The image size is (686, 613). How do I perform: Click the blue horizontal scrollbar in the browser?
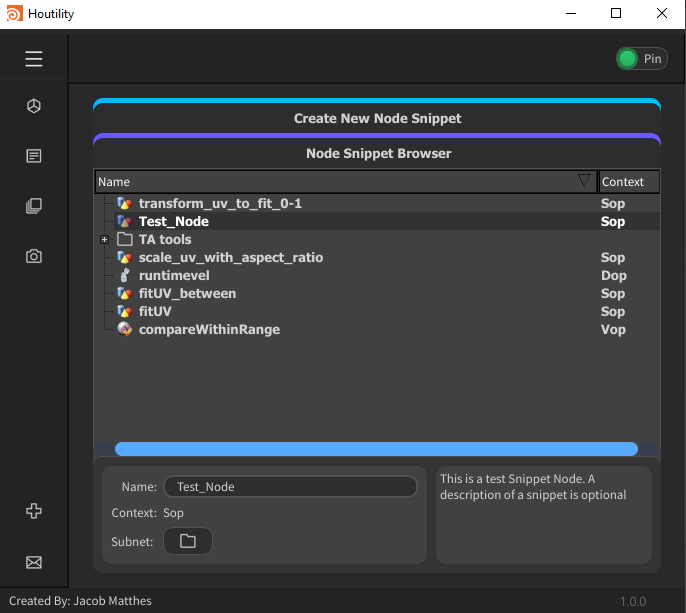coord(376,449)
